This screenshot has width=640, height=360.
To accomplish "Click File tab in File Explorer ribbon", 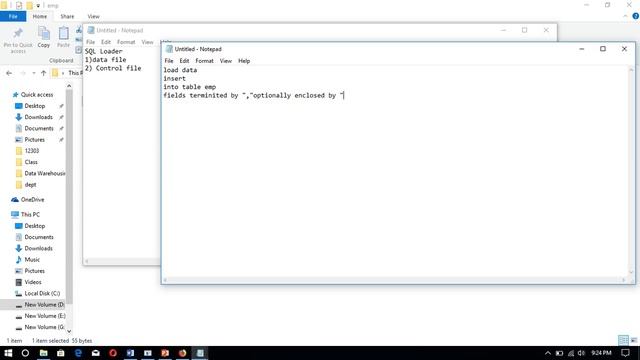I will point(13,16).
